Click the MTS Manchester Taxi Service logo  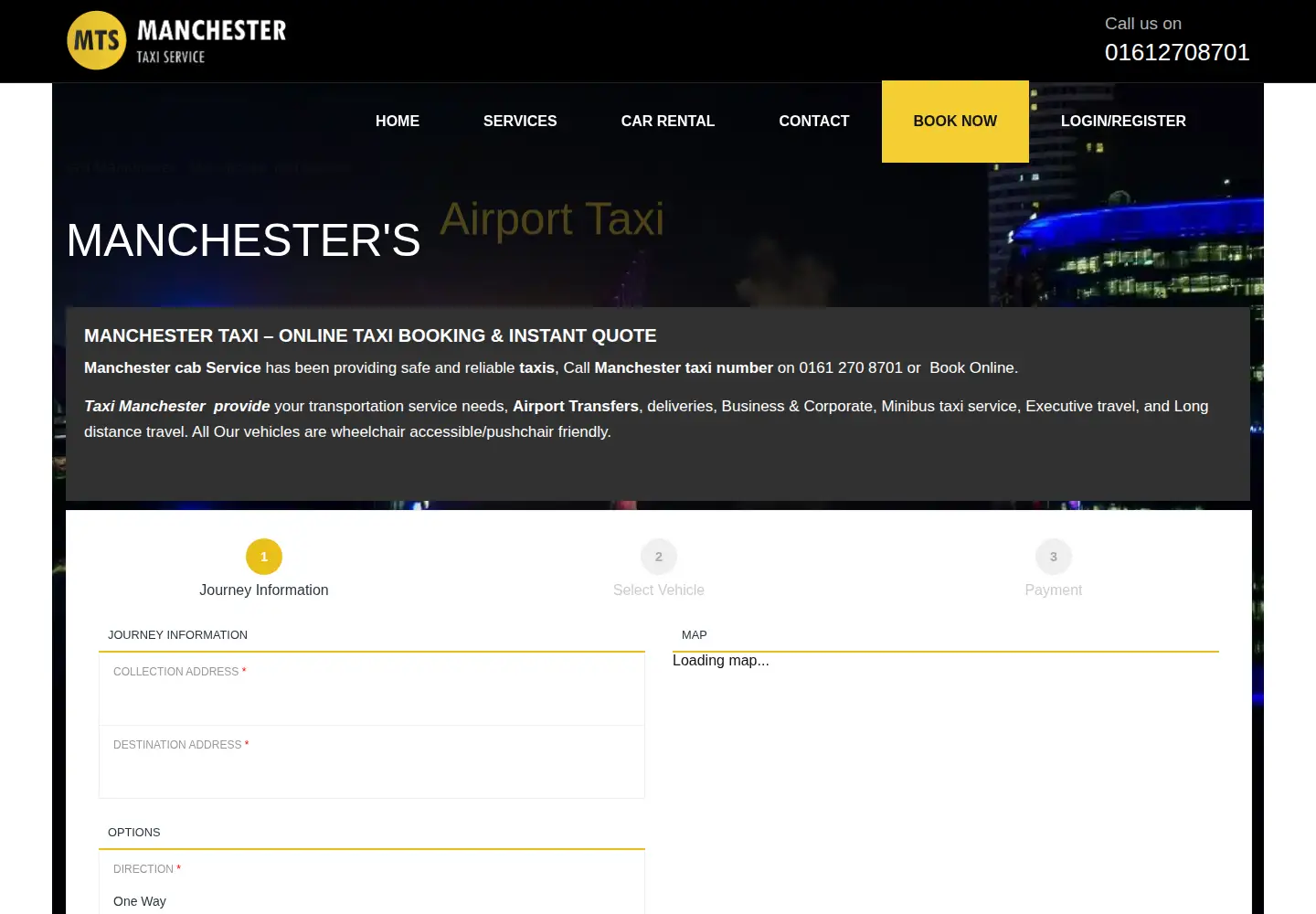tap(176, 40)
